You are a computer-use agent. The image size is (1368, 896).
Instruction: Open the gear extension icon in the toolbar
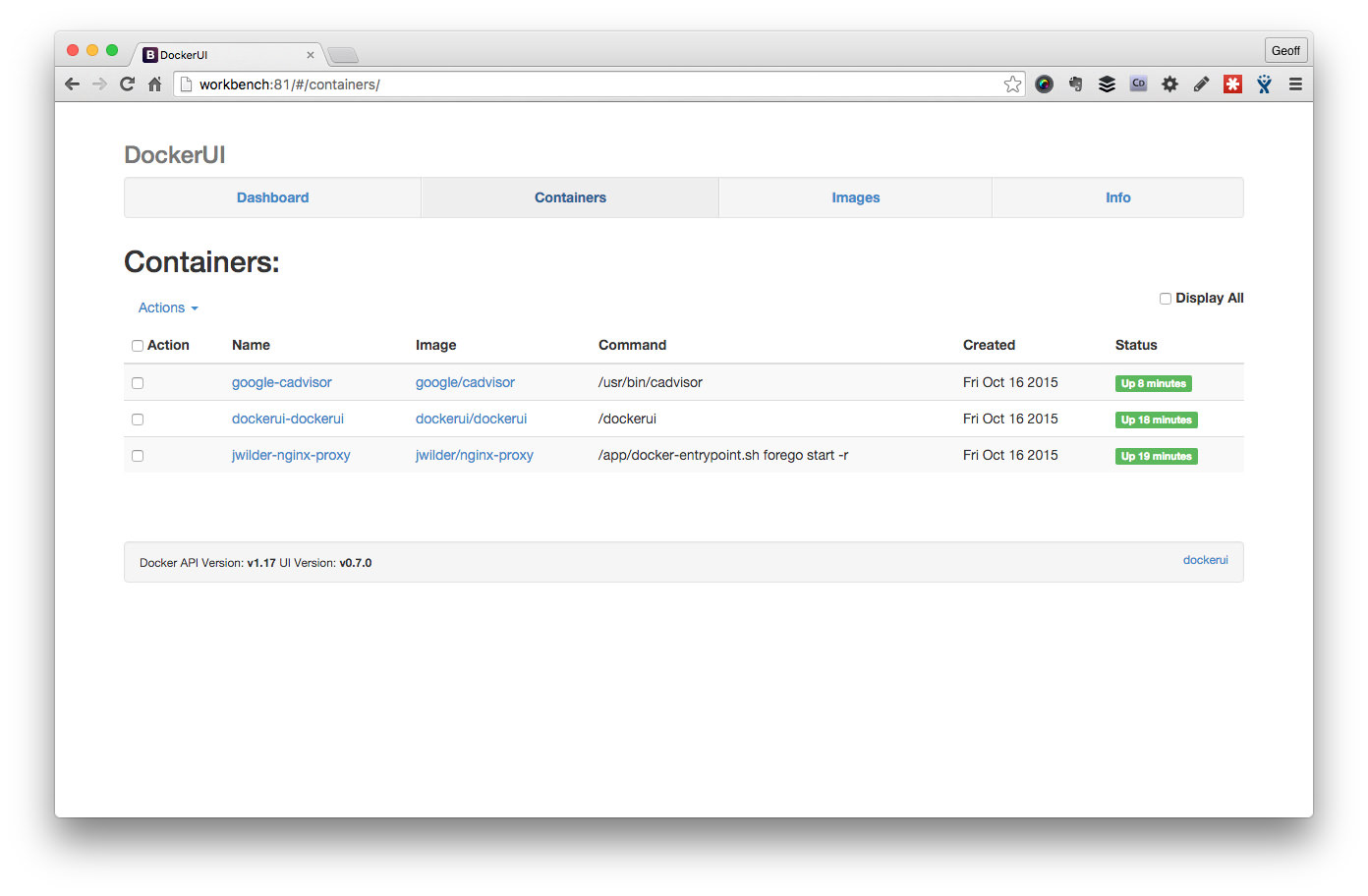coord(1169,84)
